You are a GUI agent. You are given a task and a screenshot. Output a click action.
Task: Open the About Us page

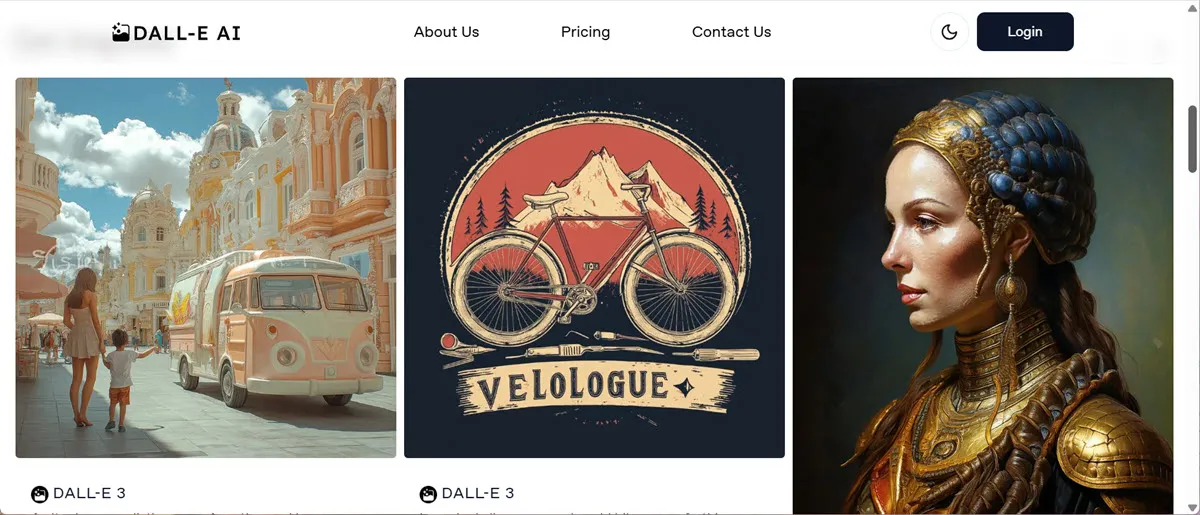pos(446,32)
